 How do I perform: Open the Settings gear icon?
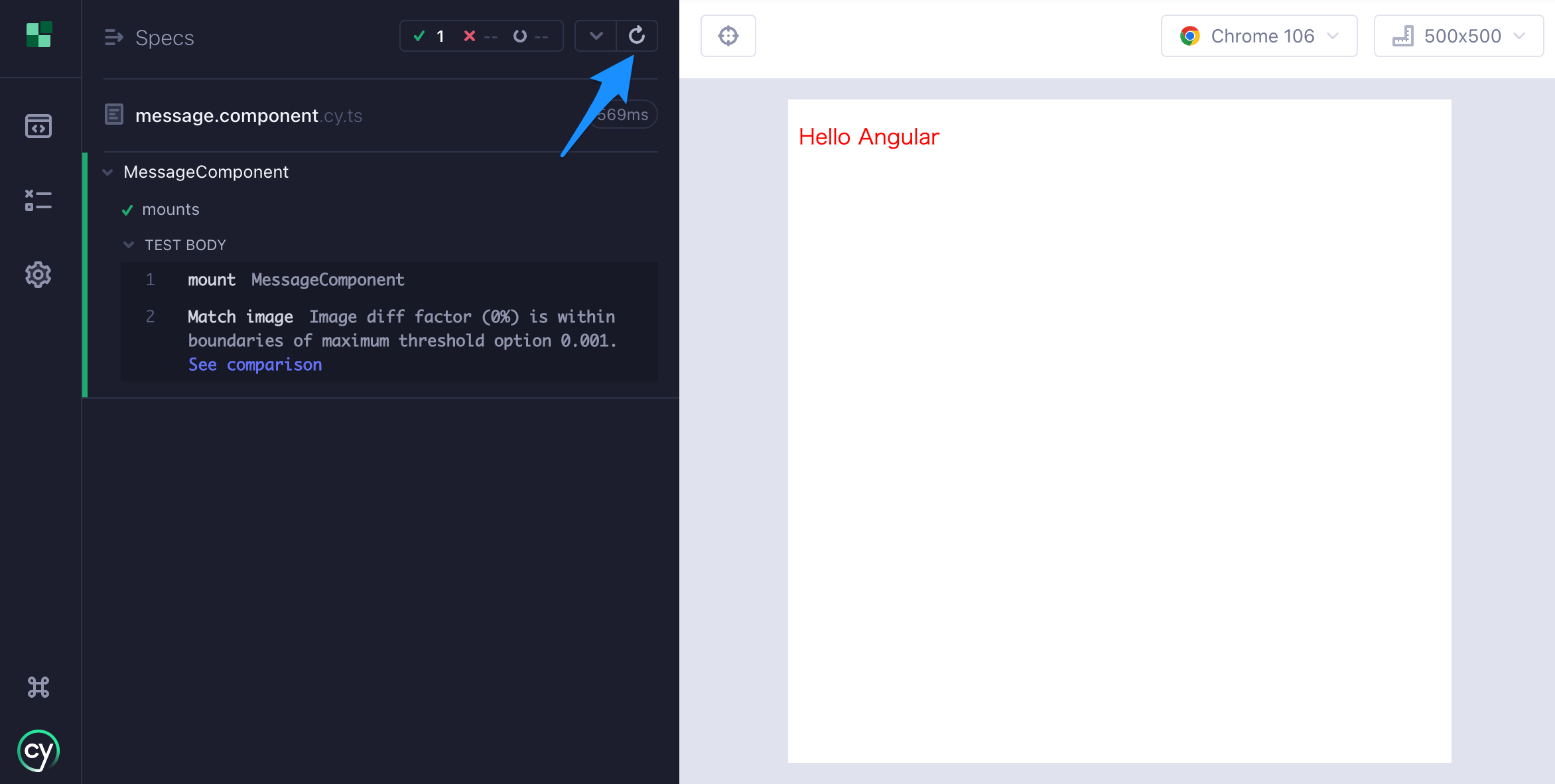point(38,275)
